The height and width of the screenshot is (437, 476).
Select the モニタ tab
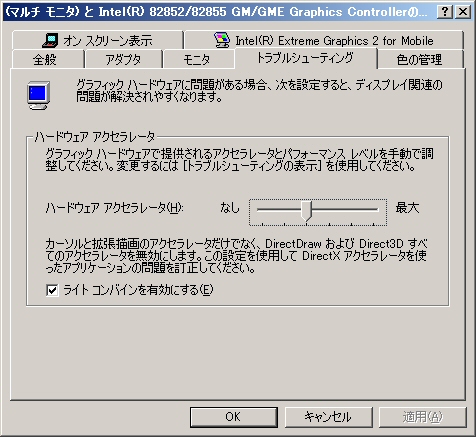click(197, 60)
